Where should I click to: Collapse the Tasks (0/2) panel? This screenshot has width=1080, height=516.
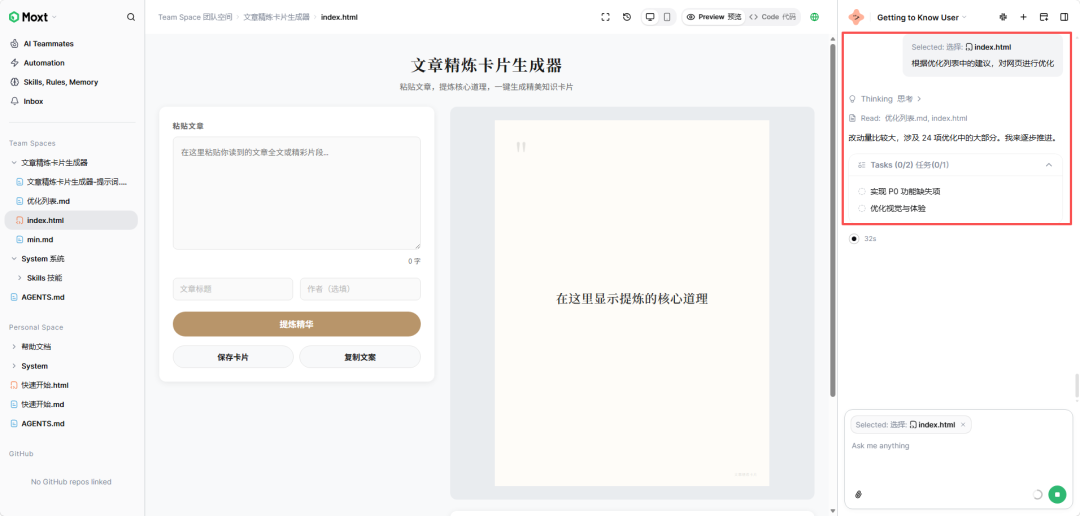[x=1049, y=165]
